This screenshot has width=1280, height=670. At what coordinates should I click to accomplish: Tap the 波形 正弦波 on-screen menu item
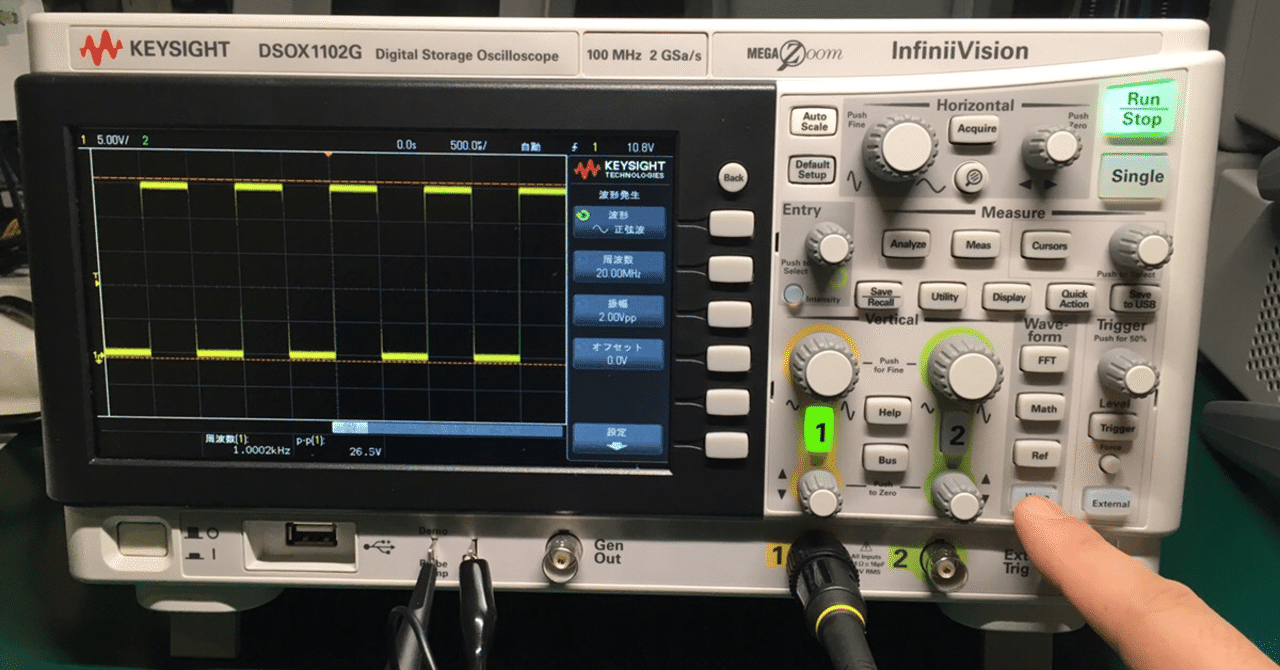[618, 222]
